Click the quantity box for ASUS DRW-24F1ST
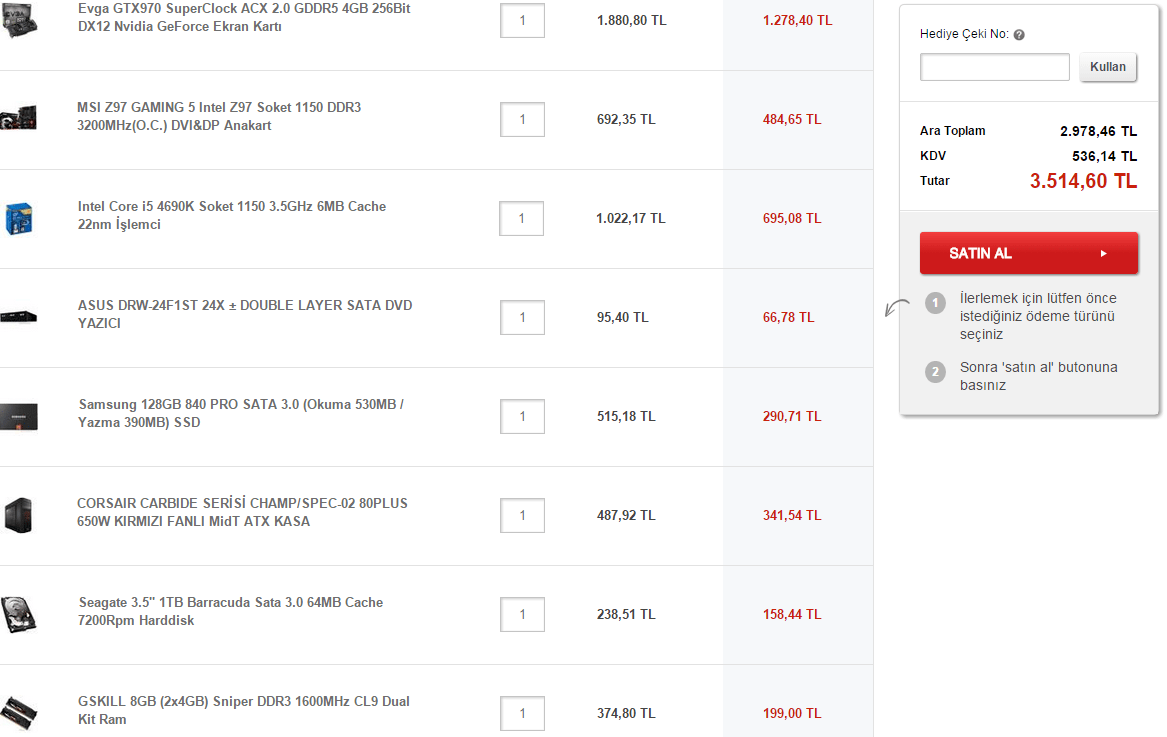 (x=522, y=317)
